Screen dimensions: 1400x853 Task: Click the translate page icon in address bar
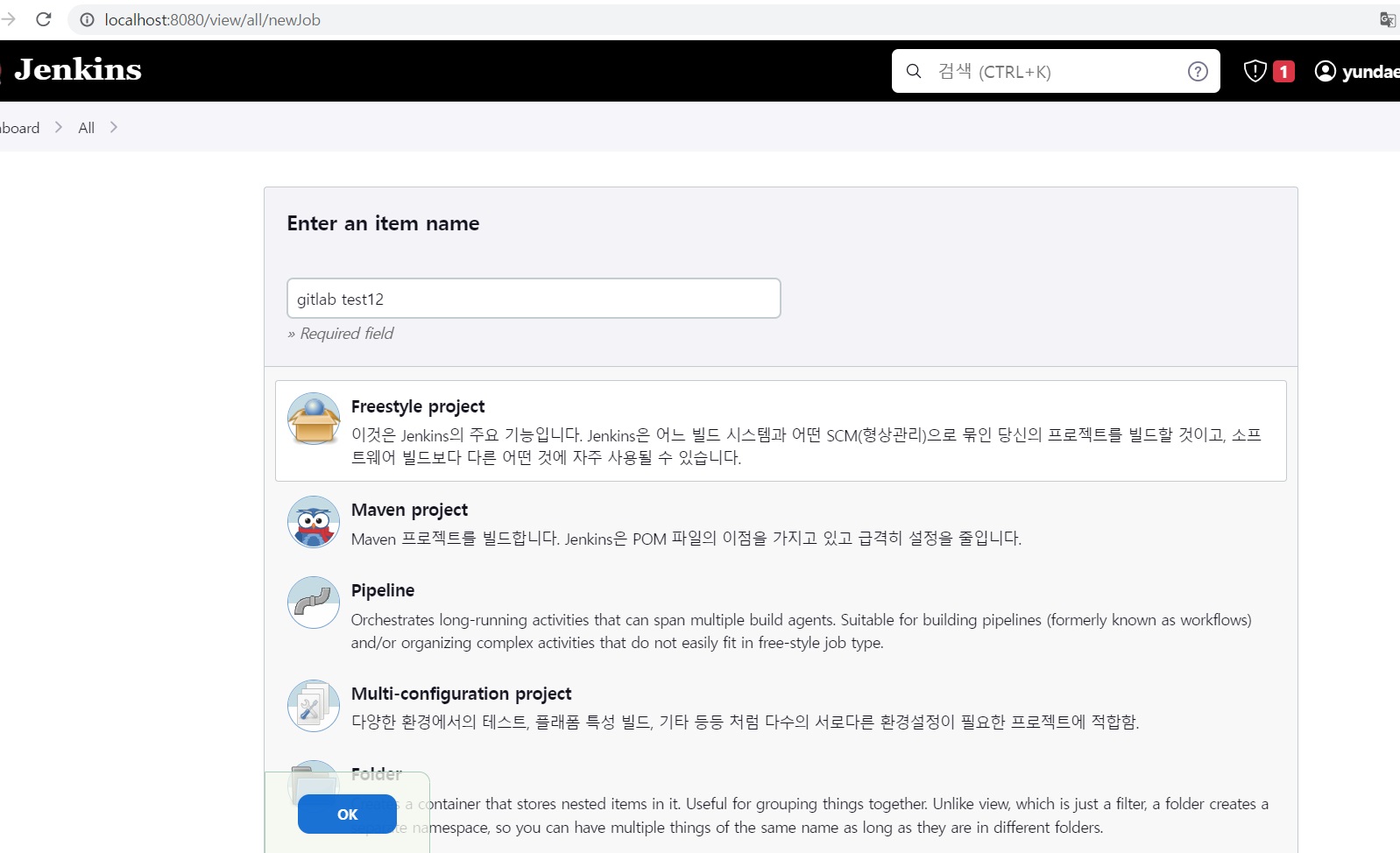point(1388,19)
